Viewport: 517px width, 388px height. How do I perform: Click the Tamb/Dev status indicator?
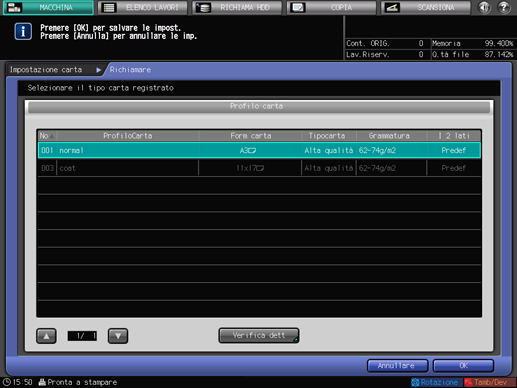point(490,382)
